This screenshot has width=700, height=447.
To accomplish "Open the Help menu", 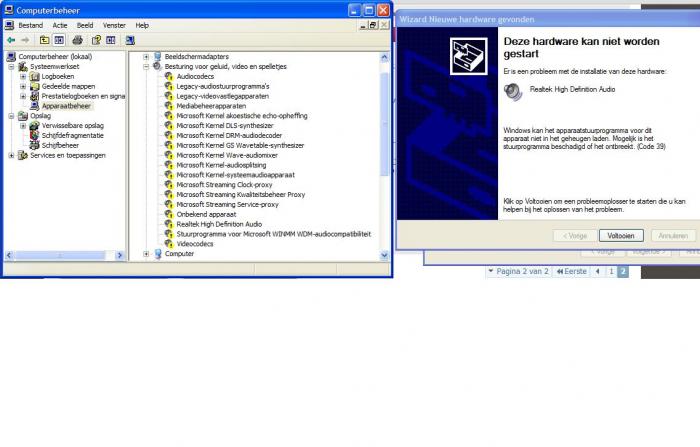I will (x=142, y=25).
